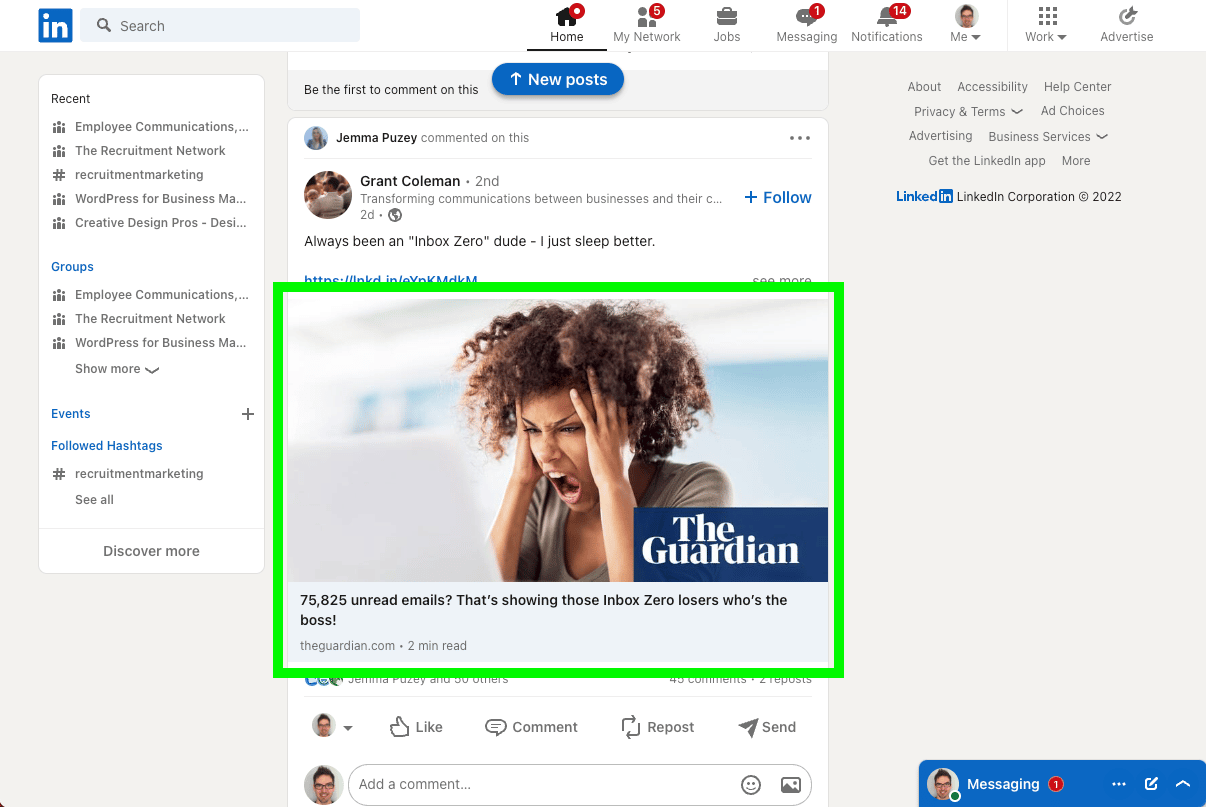Image resolution: width=1206 pixels, height=807 pixels.
Task: Open Notifications bell icon
Action: pyautogui.click(x=886, y=17)
